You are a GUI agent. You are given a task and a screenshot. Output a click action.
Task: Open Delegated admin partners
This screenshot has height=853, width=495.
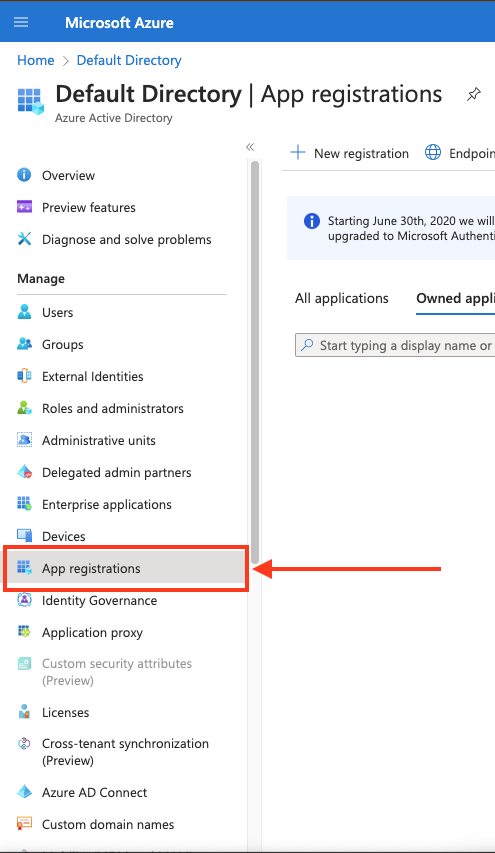coord(116,473)
